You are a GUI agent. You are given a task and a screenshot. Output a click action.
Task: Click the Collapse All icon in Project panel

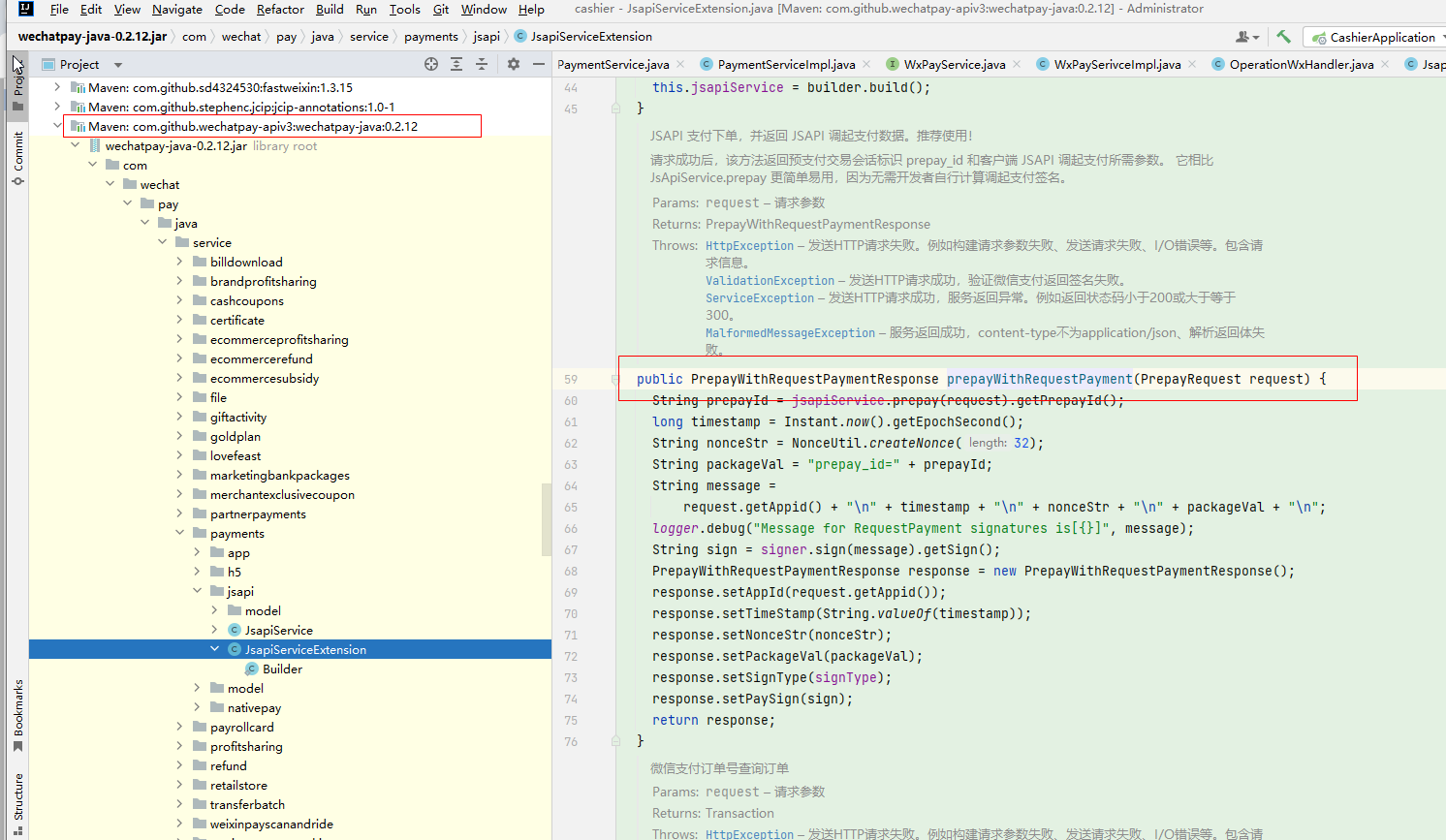(x=482, y=64)
